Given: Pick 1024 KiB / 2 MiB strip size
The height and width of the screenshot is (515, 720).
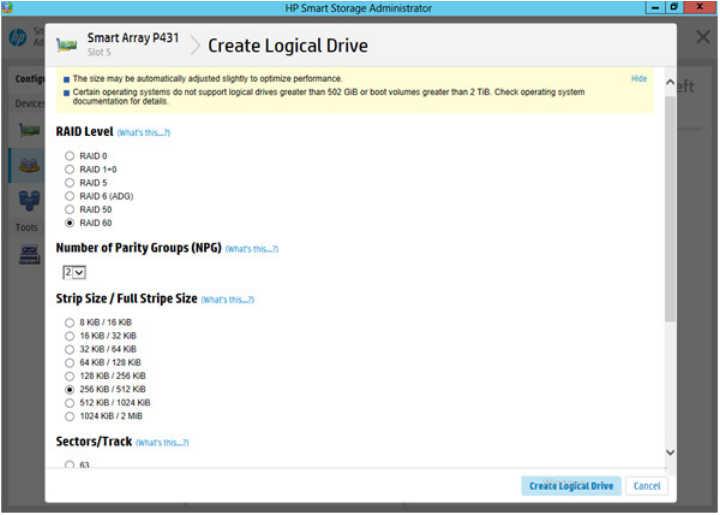Looking at the screenshot, I should click(69, 416).
